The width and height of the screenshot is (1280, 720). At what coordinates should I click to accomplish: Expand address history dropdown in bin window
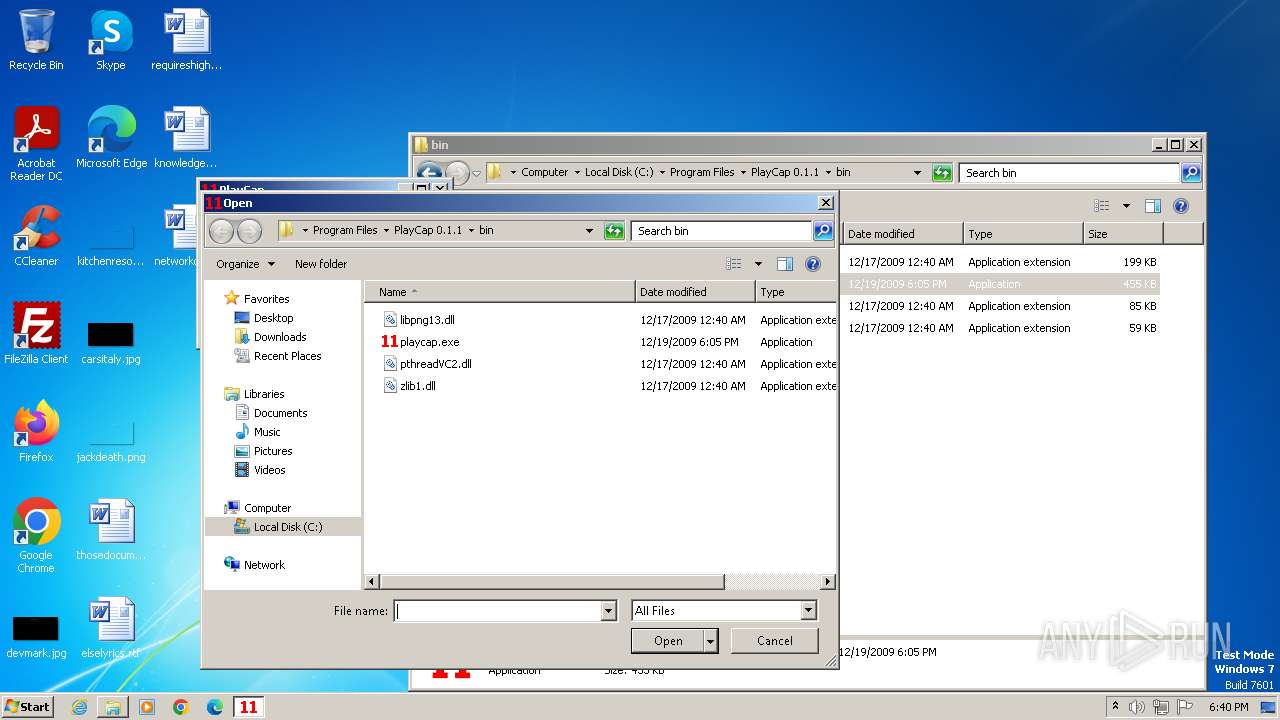tap(917, 173)
